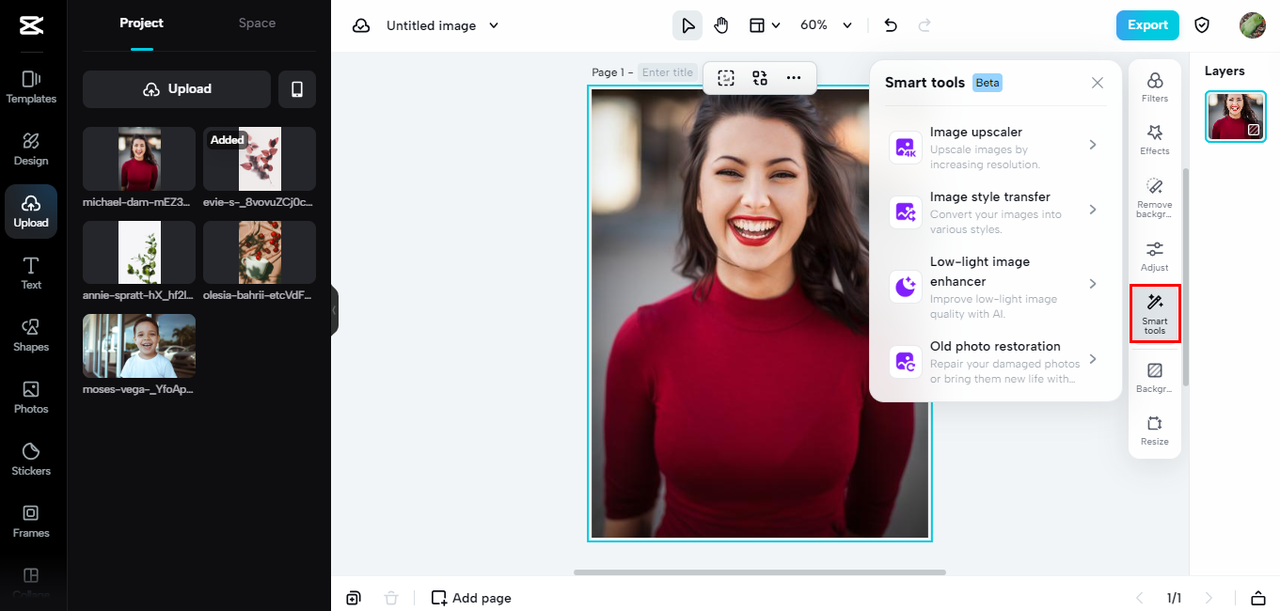Click the duplicate page icon at bottom

(x=353, y=598)
